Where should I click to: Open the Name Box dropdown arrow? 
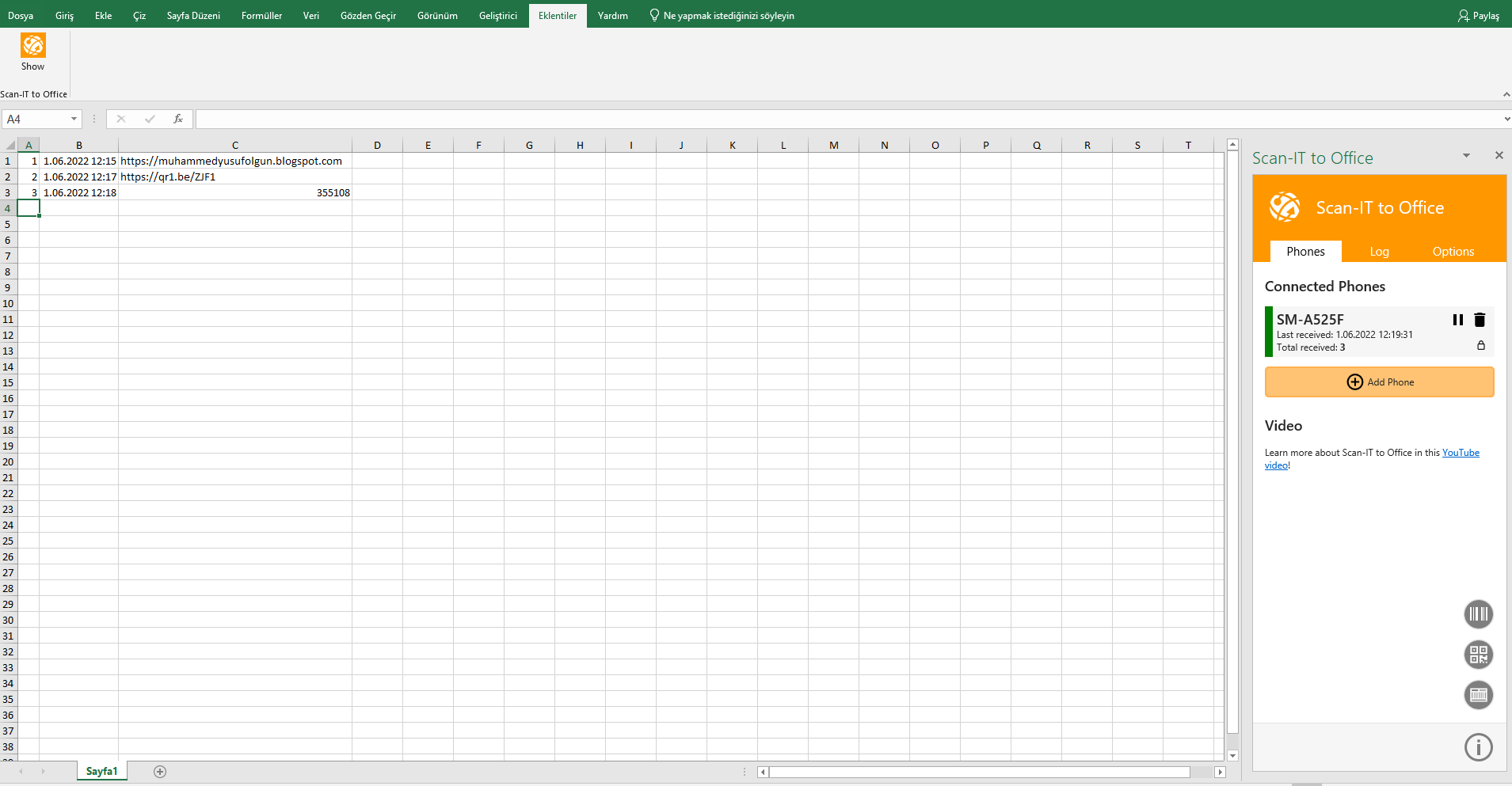74,119
